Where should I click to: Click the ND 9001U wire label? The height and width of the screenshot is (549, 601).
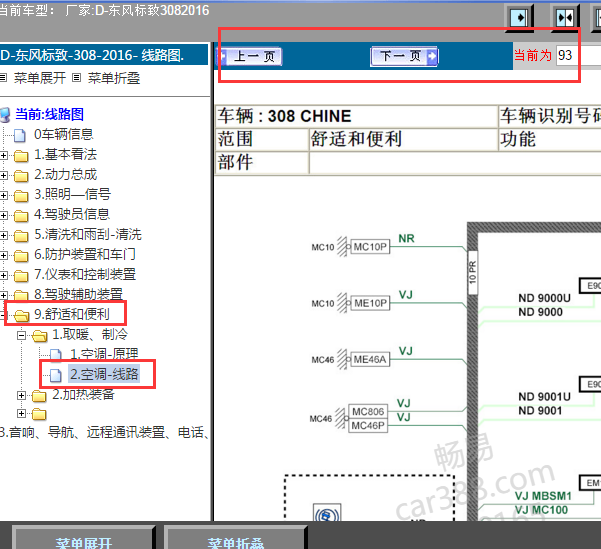tap(544, 396)
